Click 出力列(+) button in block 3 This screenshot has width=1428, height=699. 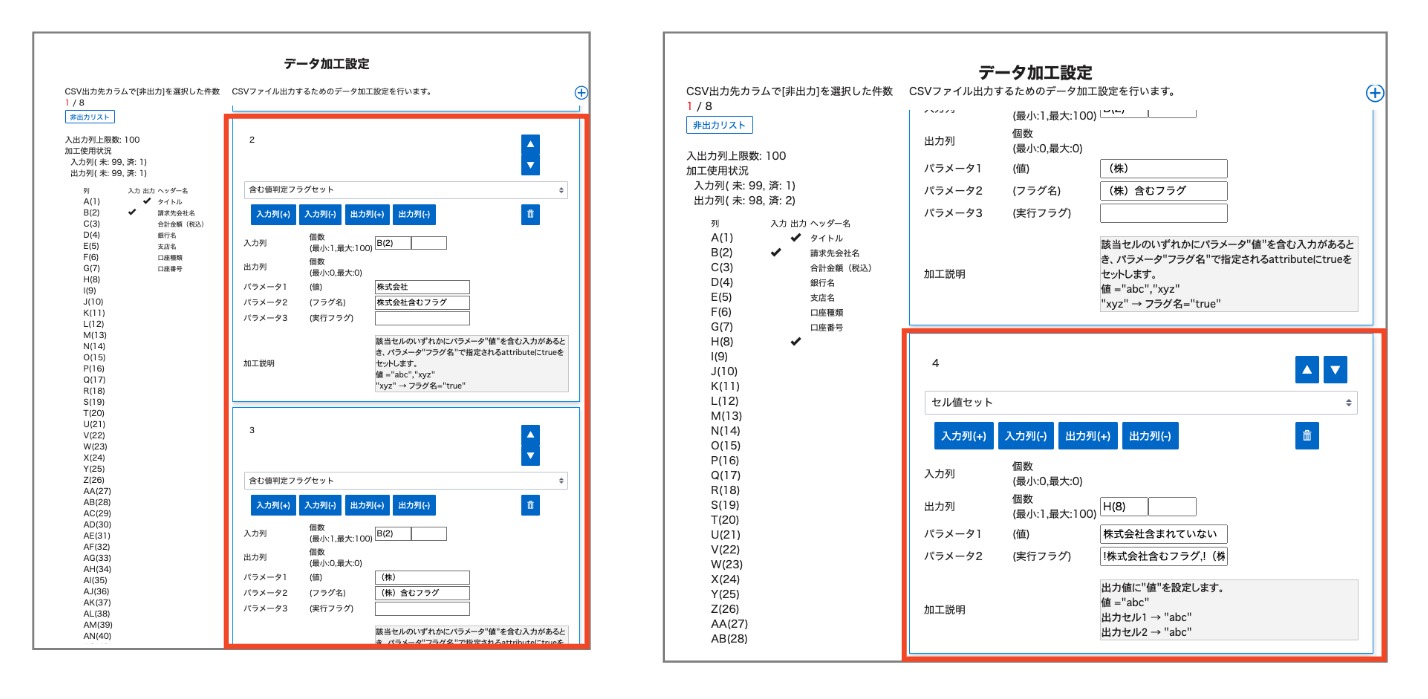tap(367, 505)
